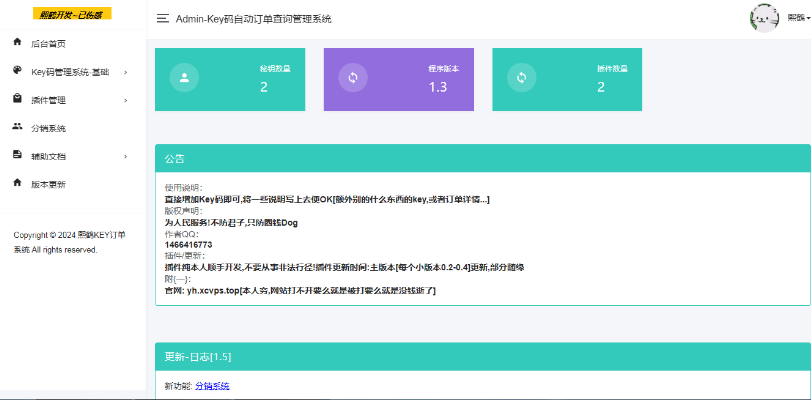This screenshot has height=404, width=811.
Task: Open 版本更新 sidebar entry
Action: pyautogui.click(x=73, y=185)
